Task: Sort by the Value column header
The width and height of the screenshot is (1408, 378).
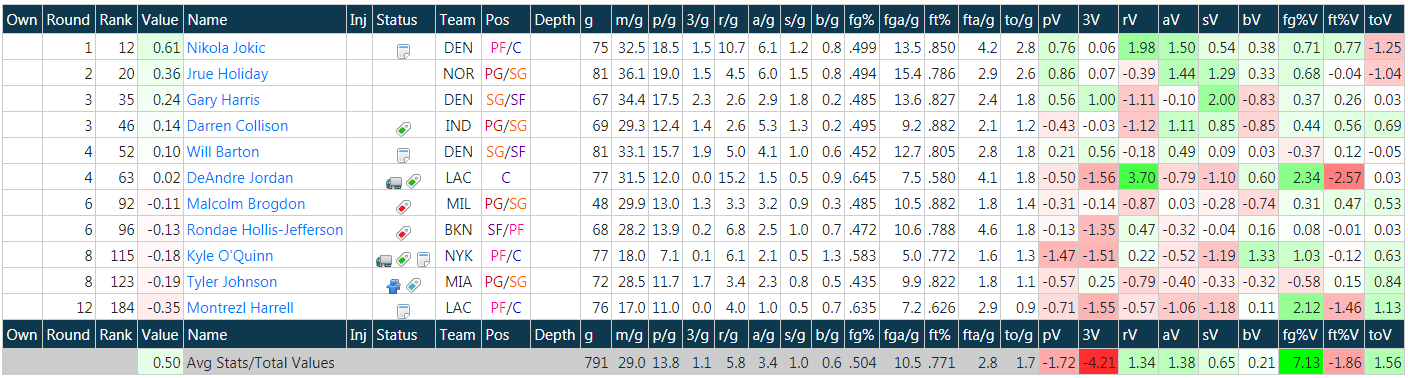Action: click(x=160, y=20)
